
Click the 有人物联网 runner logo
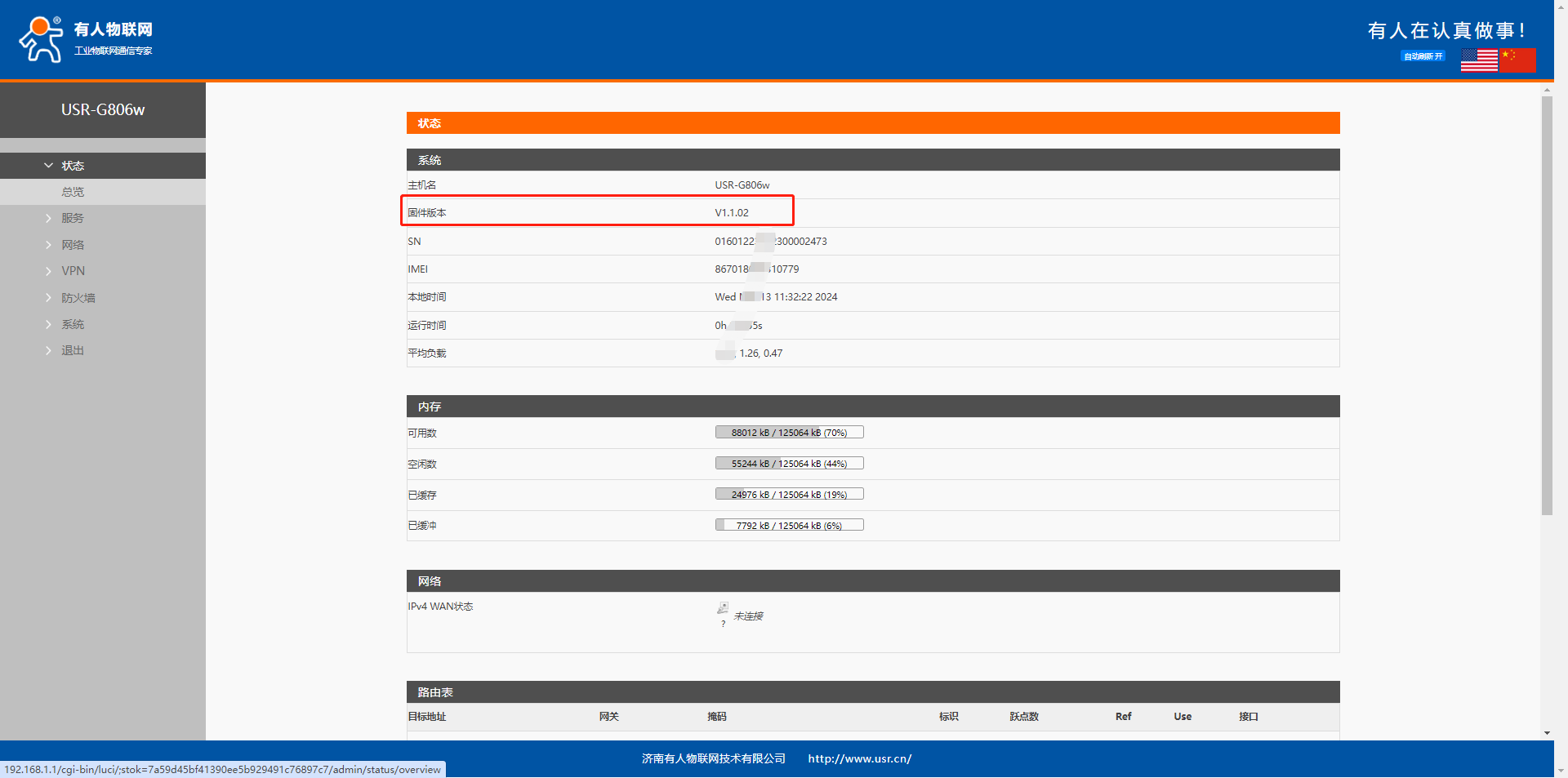click(x=41, y=39)
